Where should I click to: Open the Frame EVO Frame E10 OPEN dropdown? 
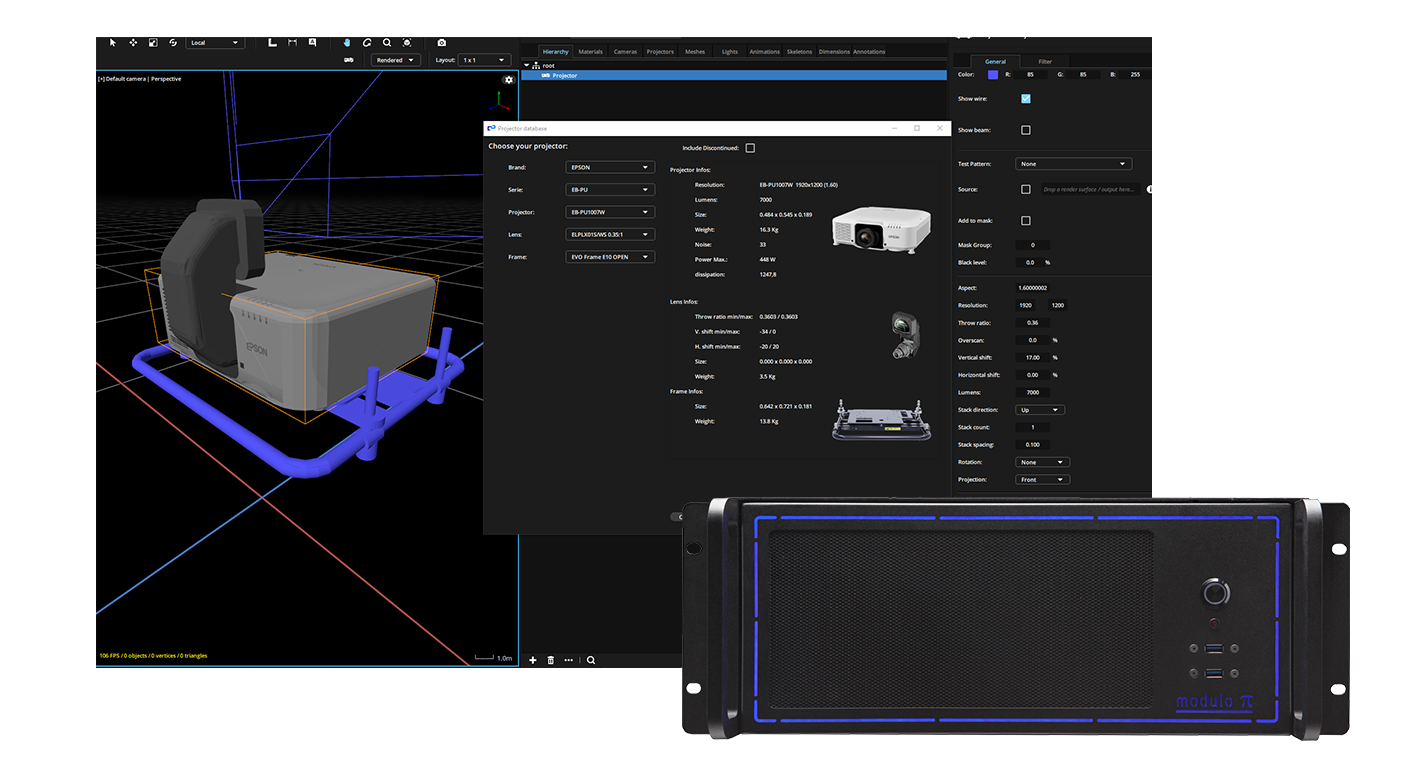click(610, 257)
